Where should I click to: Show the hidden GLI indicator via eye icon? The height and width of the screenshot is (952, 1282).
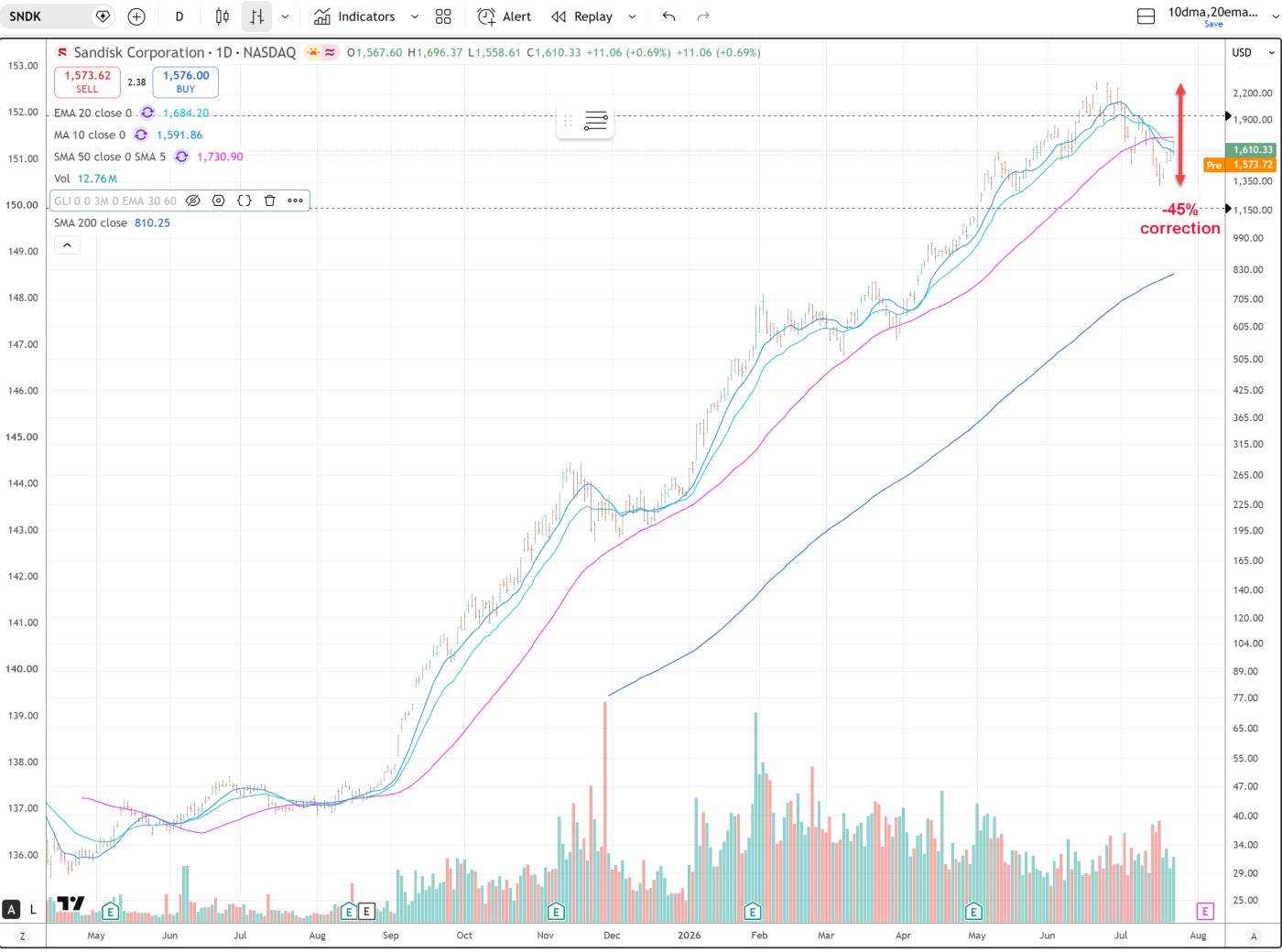[x=193, y=200]
